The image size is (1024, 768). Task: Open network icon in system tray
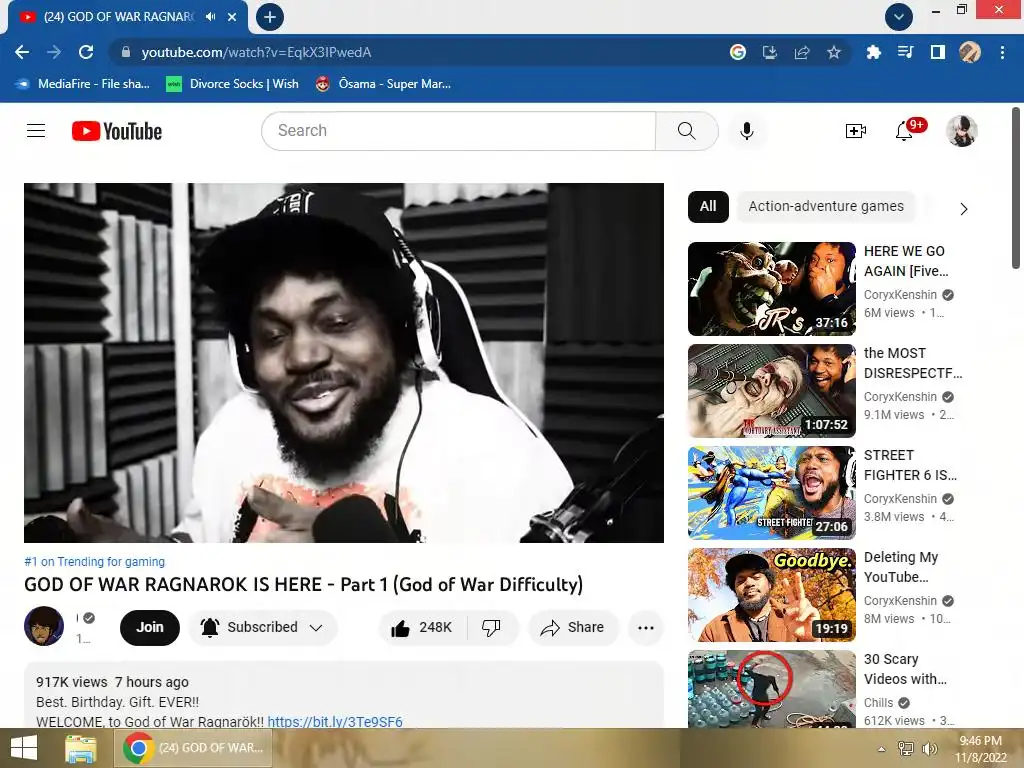(906, 748)
